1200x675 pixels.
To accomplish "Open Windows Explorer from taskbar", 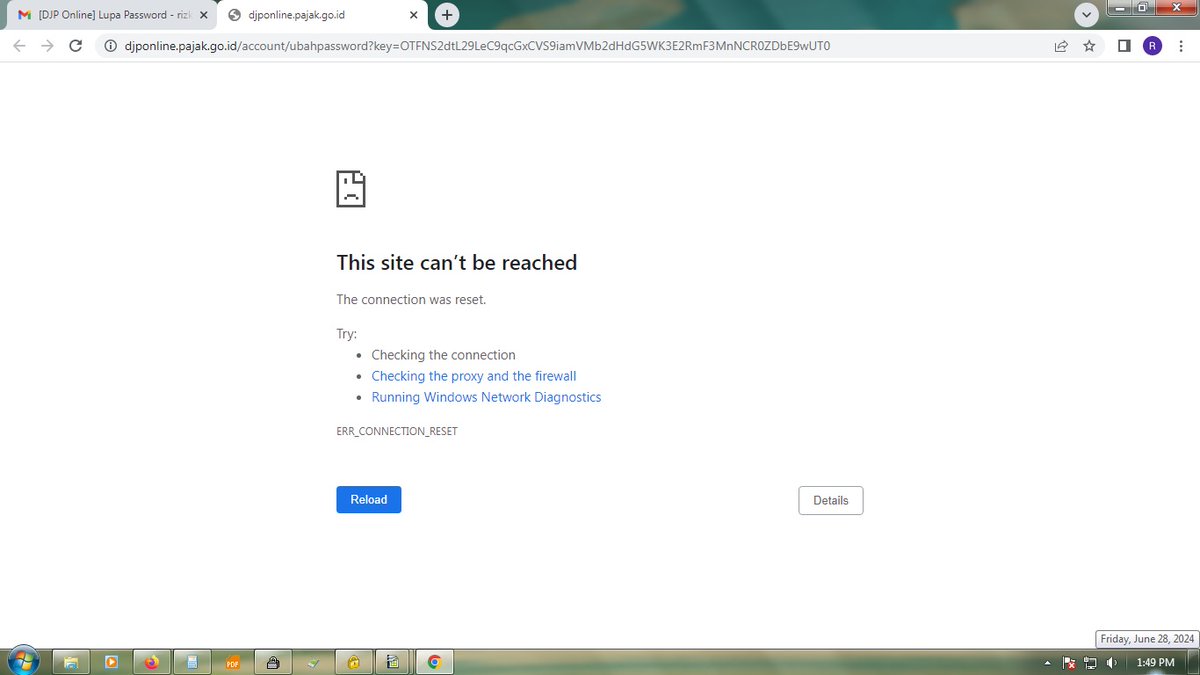I will tap(73, 662).
